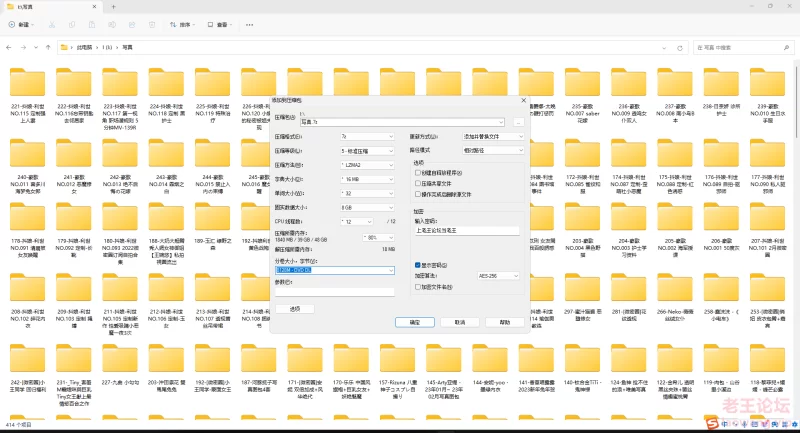Viewport: 800px width, 433px height.
Task: Click the Rename icon in Explorer toolbar
Action: [x=112, y=24]
